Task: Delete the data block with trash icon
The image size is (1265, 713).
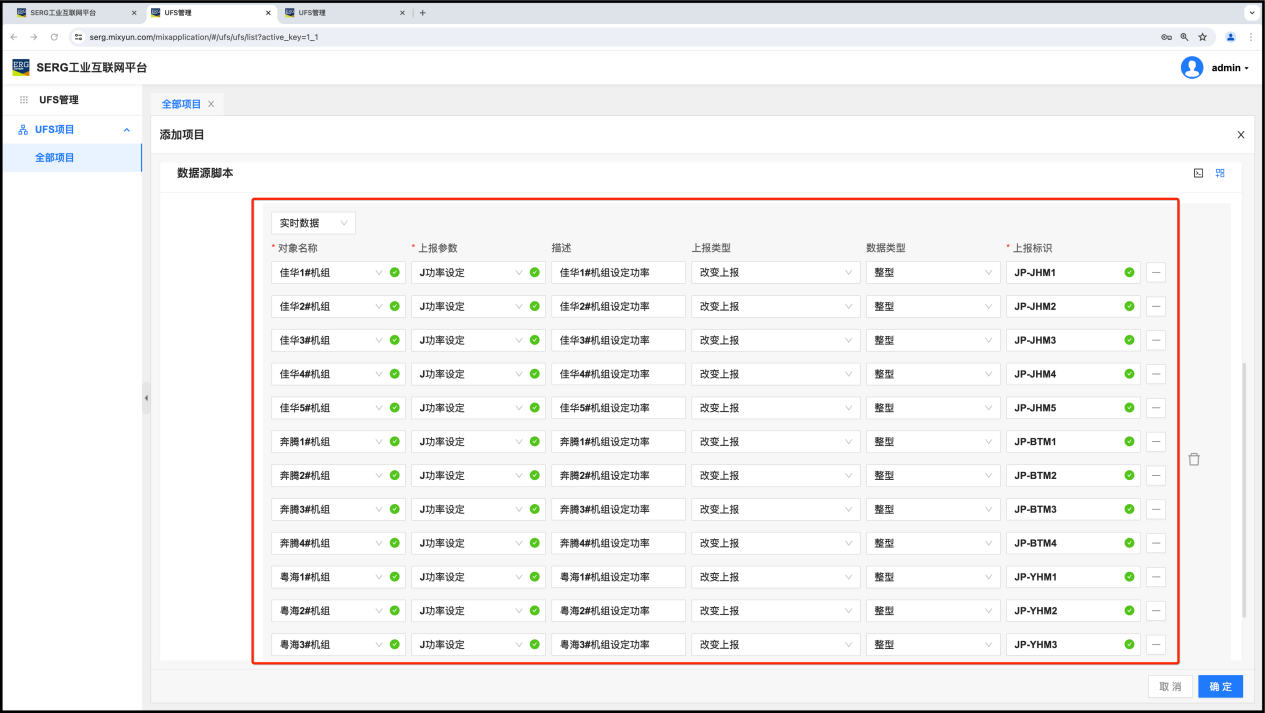Action: pyautogui.click(x=1194, y=459)
